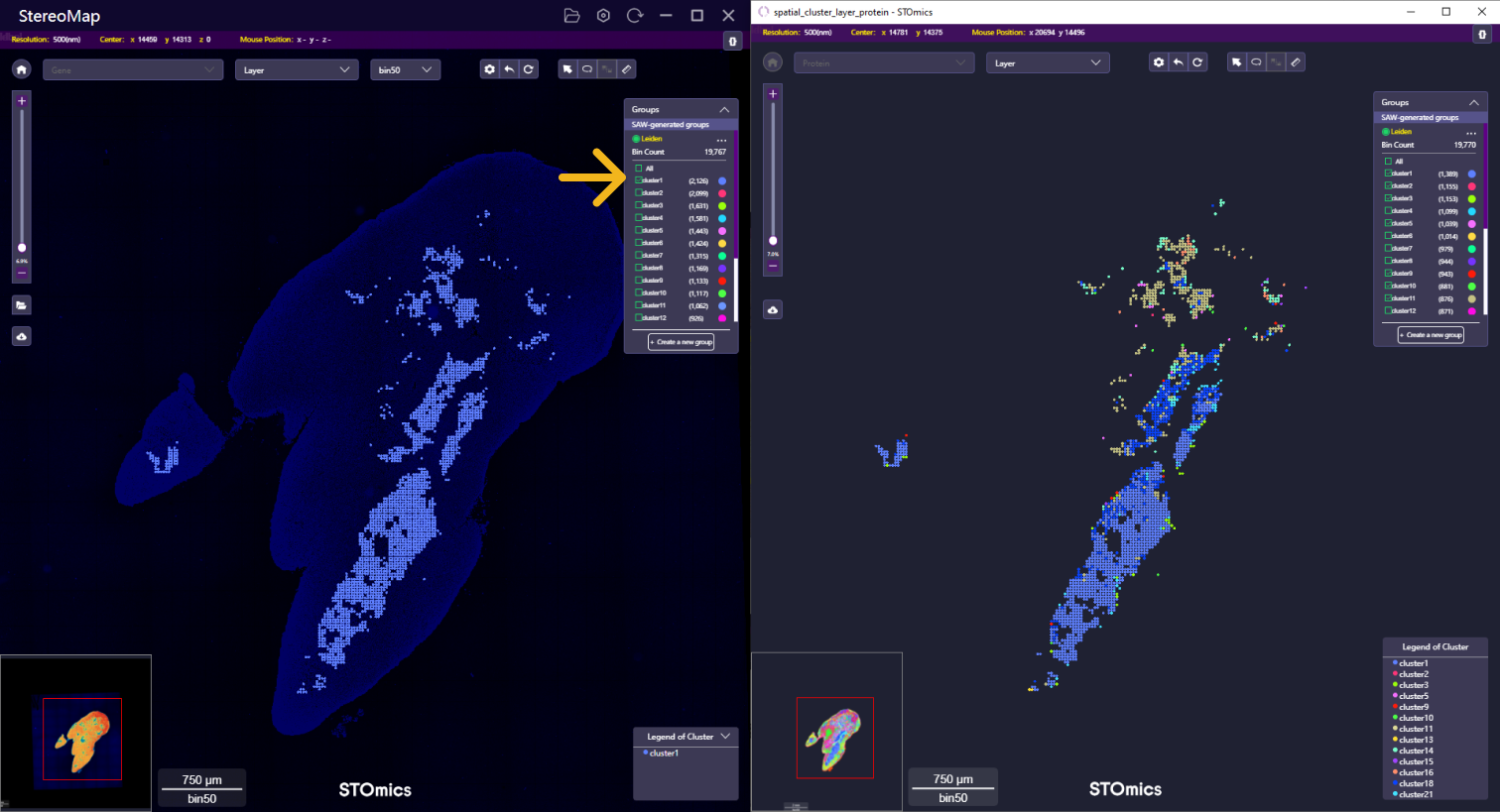
Task: Click the cloud upload icon in right window
Action: [773, 310]
